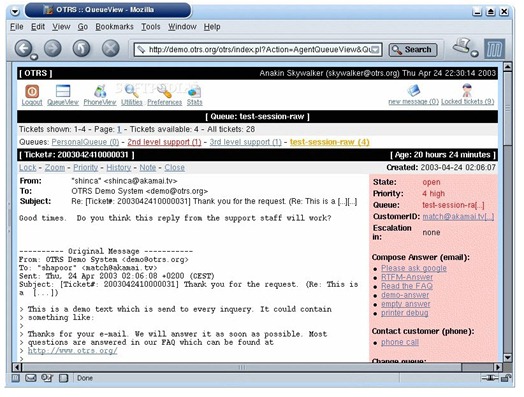Viewport: 524px width, 397px height.
Task: Open the URL bar history dropdown arrow
Action: (x=376, y=50)
